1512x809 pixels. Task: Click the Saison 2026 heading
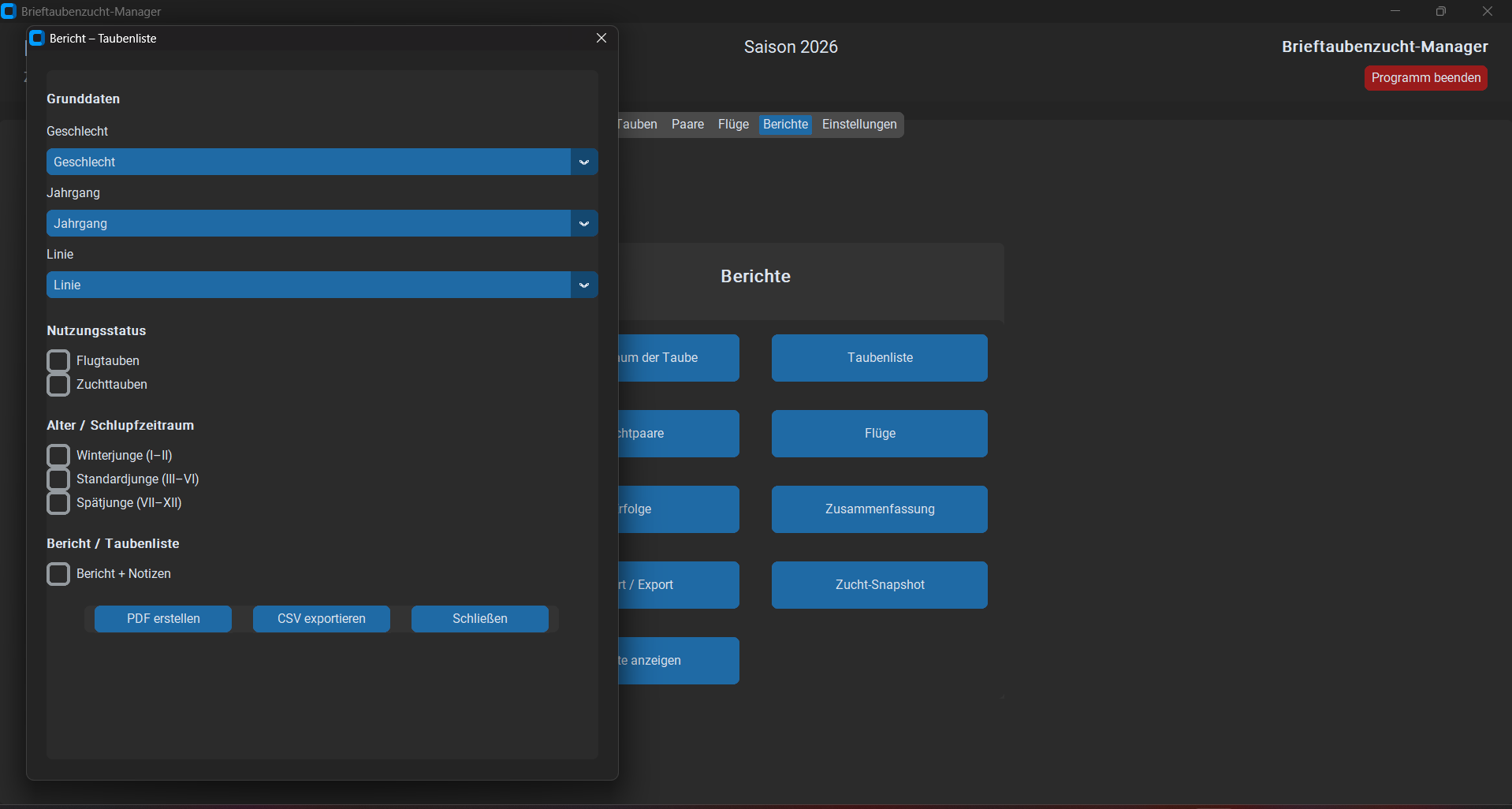click(791, 47)
